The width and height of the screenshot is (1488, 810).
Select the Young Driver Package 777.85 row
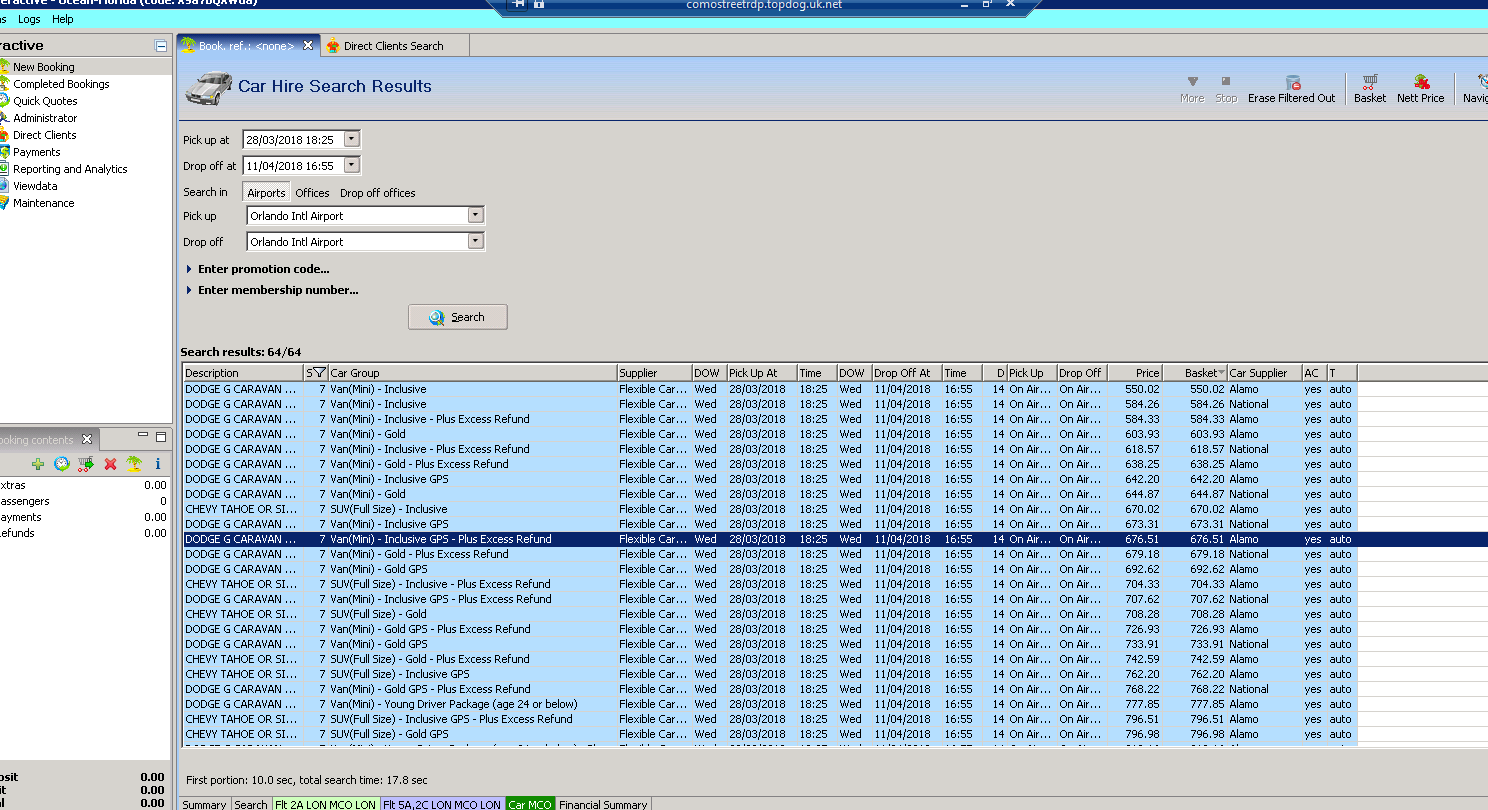(769, 704)
